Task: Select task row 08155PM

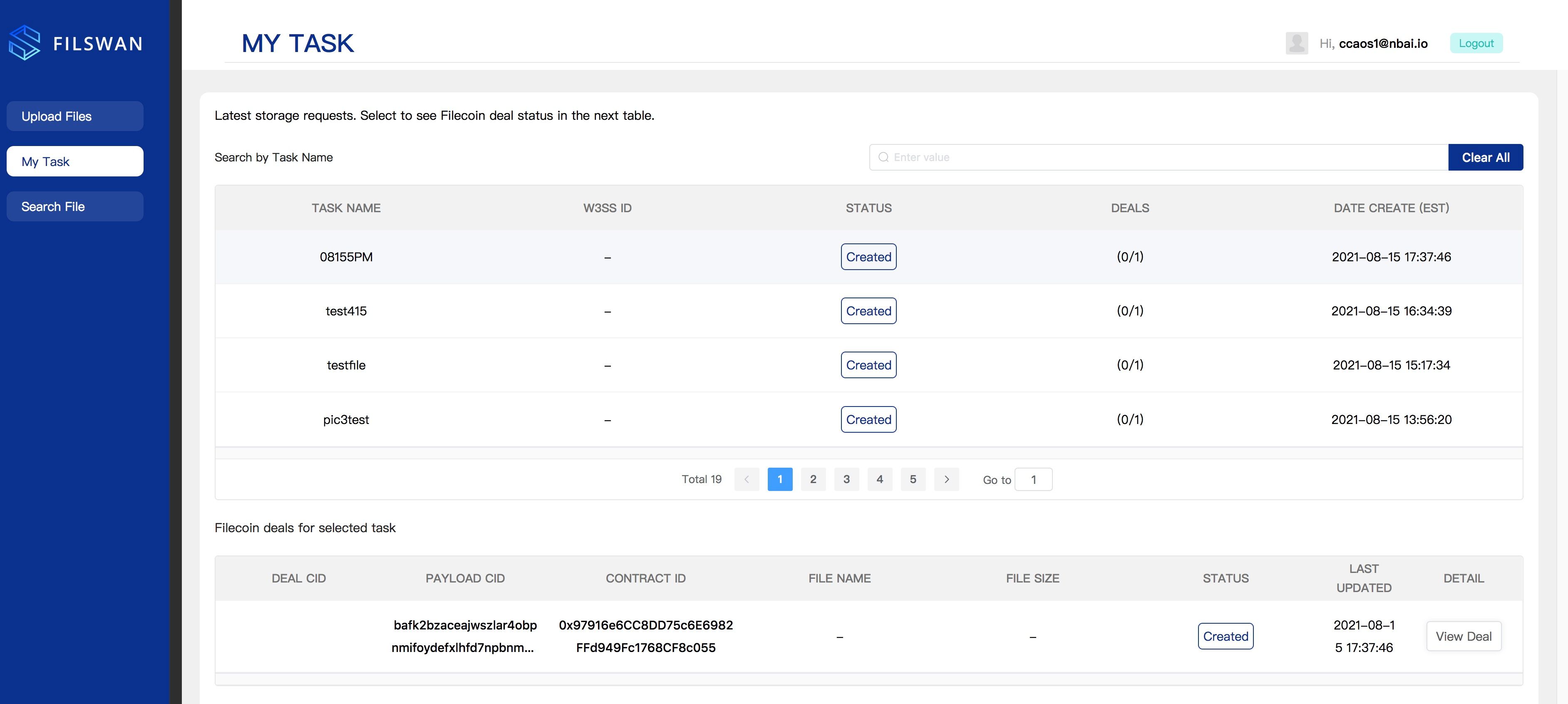Action: pos(868,257)
